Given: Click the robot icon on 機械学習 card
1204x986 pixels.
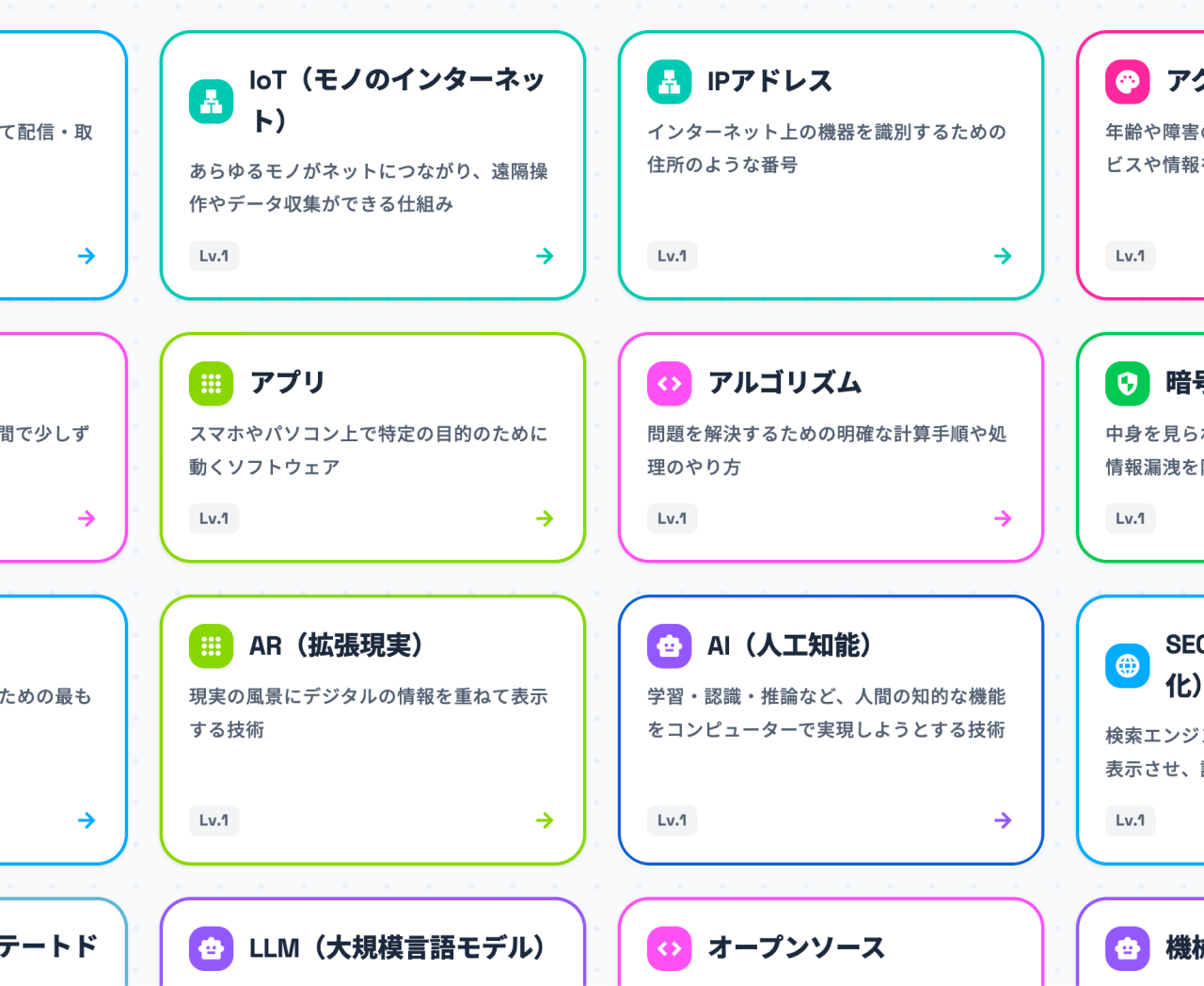Looking at the screenshot, I should coord(1127,948).
